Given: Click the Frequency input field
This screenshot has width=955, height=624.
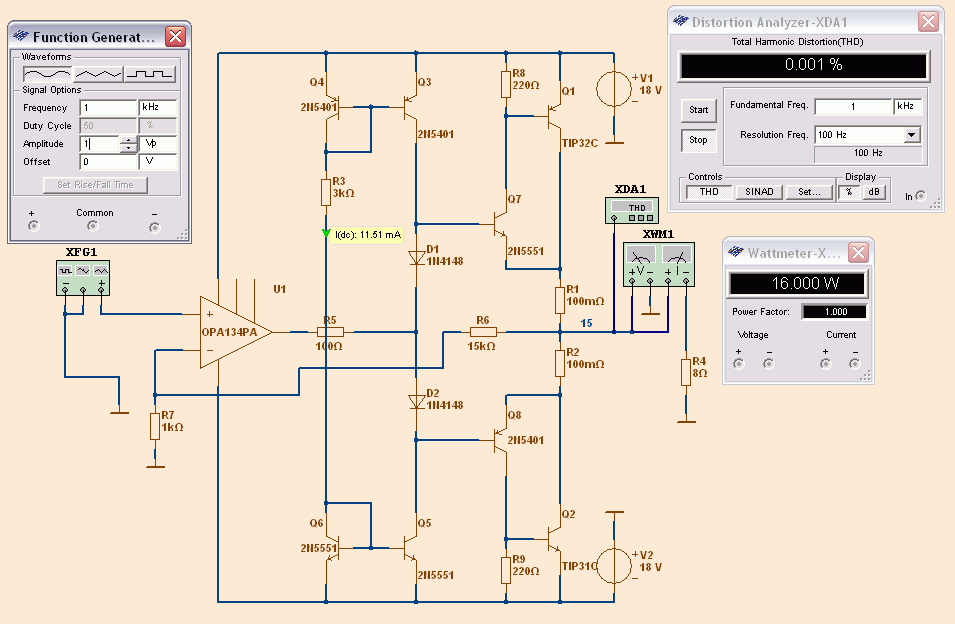Looking at the screenshot, I should 108,107.
